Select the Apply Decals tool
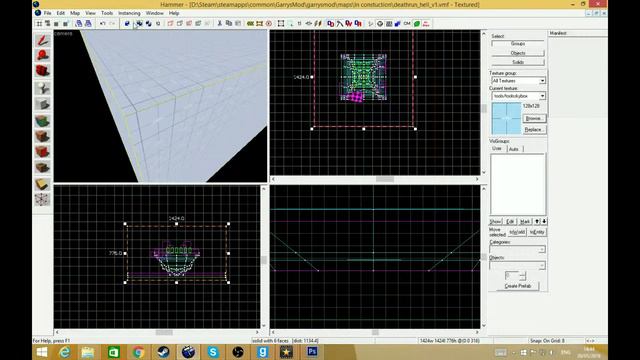The width and height of the screenshot is (640, 360). click(x=42, y=152)
